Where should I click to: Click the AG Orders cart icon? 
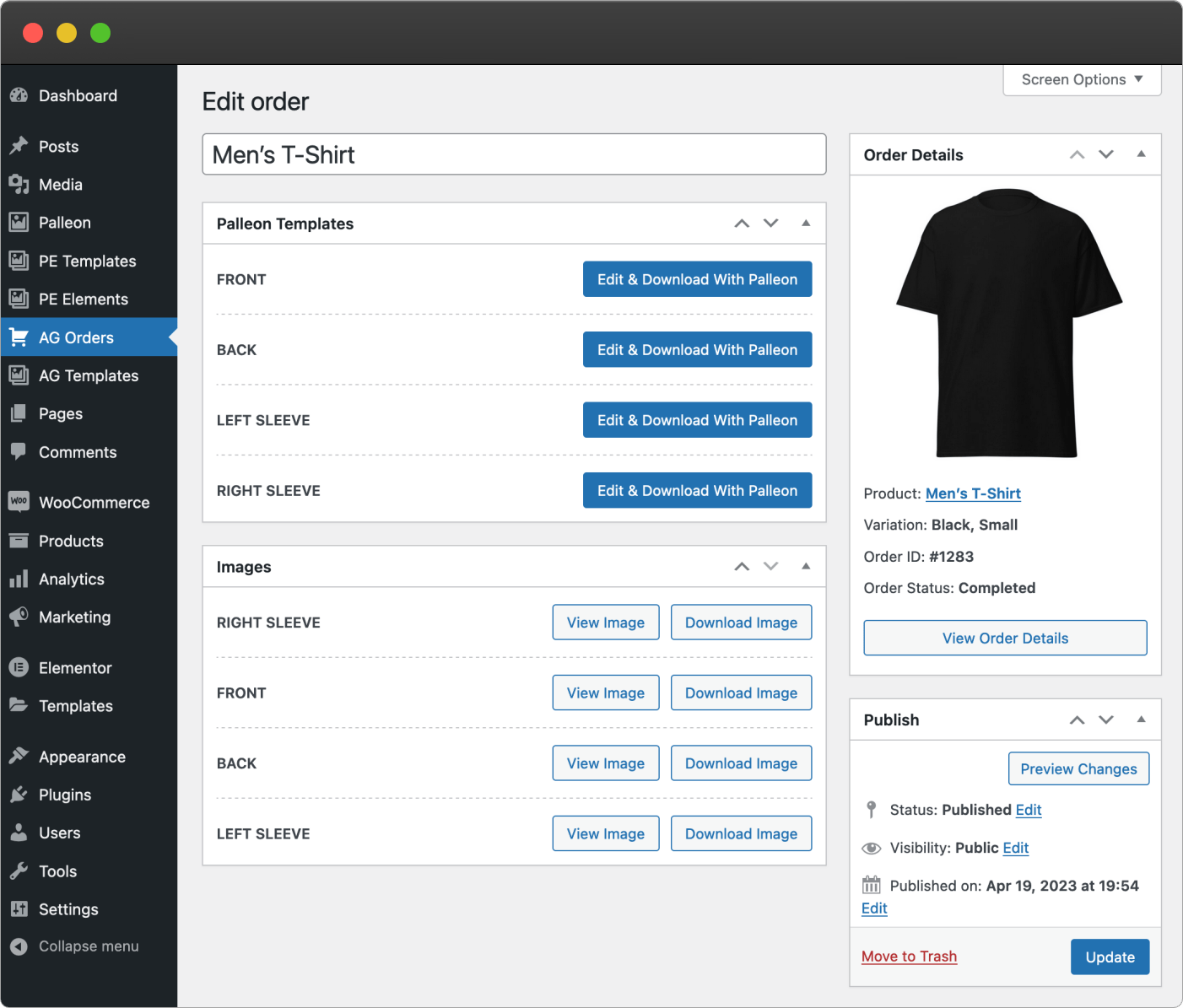(x=19, y=337)
